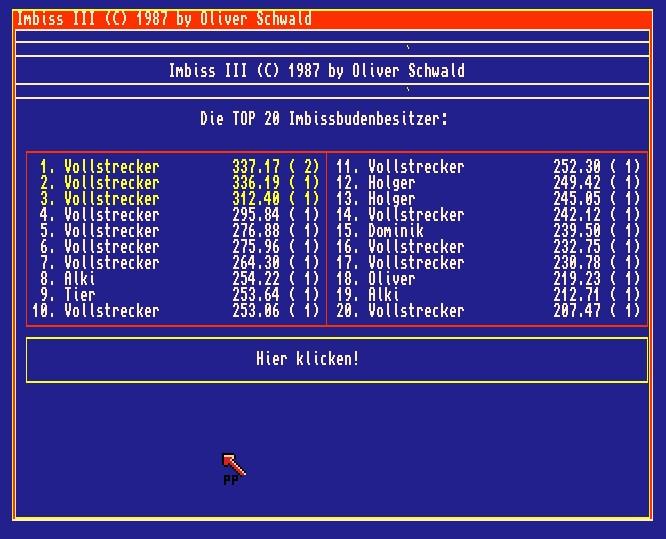The width and height of the screenshot is (666, 539).
Task: Select rank 12 name Holger
Action: 392,183
